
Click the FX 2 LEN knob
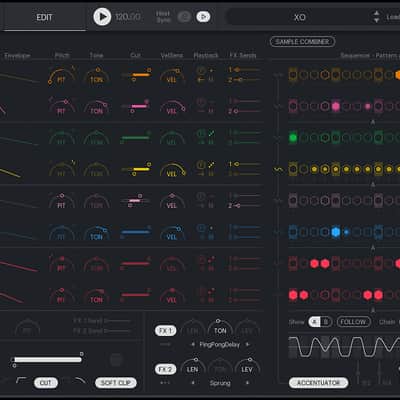[193, 366]
